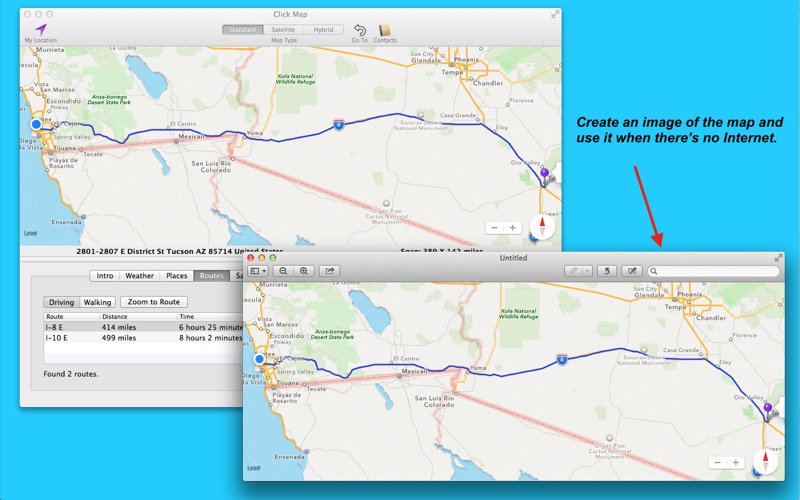Image resolution: width=800 pixels, height=500 pixels.
Task: Select the I-8 E route row
Action: click(x=143, y=327)
